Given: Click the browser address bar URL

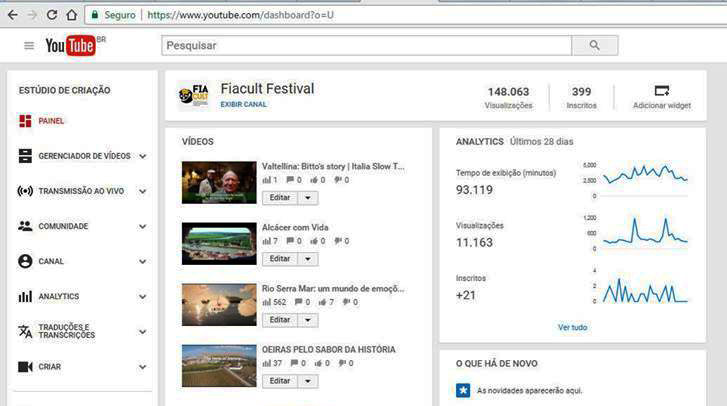Looking at the screenshot, I should [240, 15].
